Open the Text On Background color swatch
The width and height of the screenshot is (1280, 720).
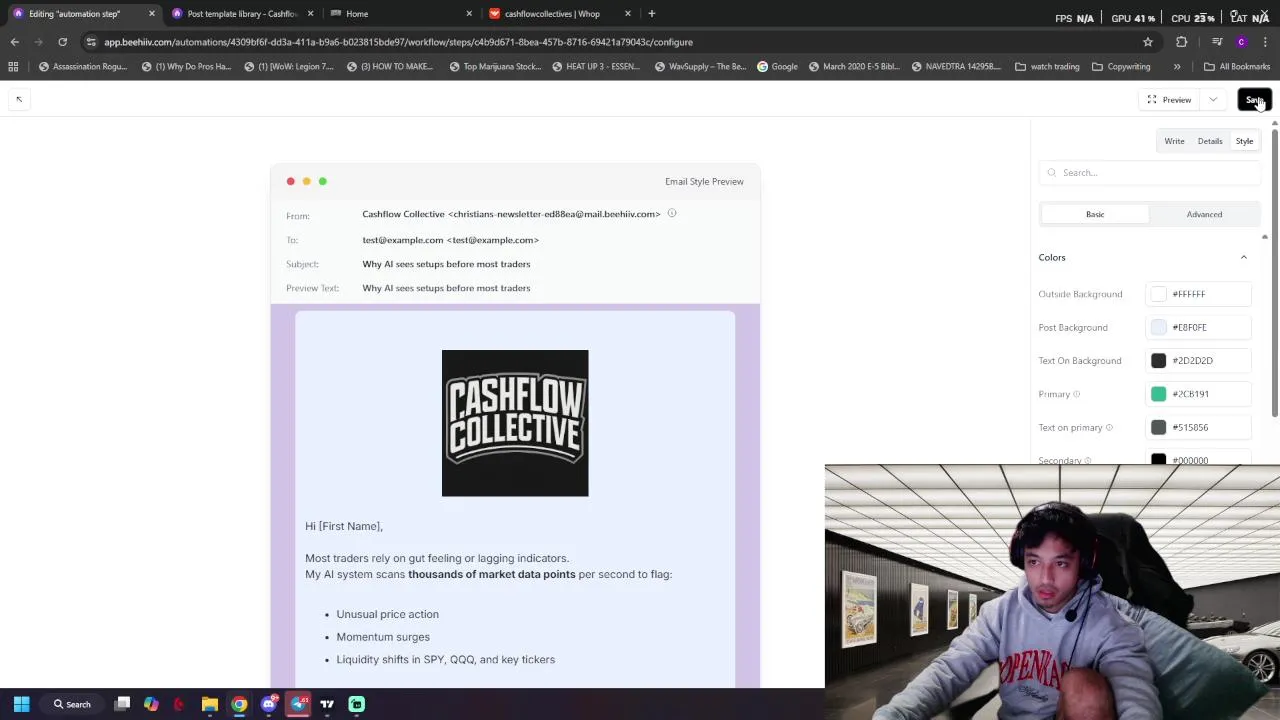coord(1158,361)
